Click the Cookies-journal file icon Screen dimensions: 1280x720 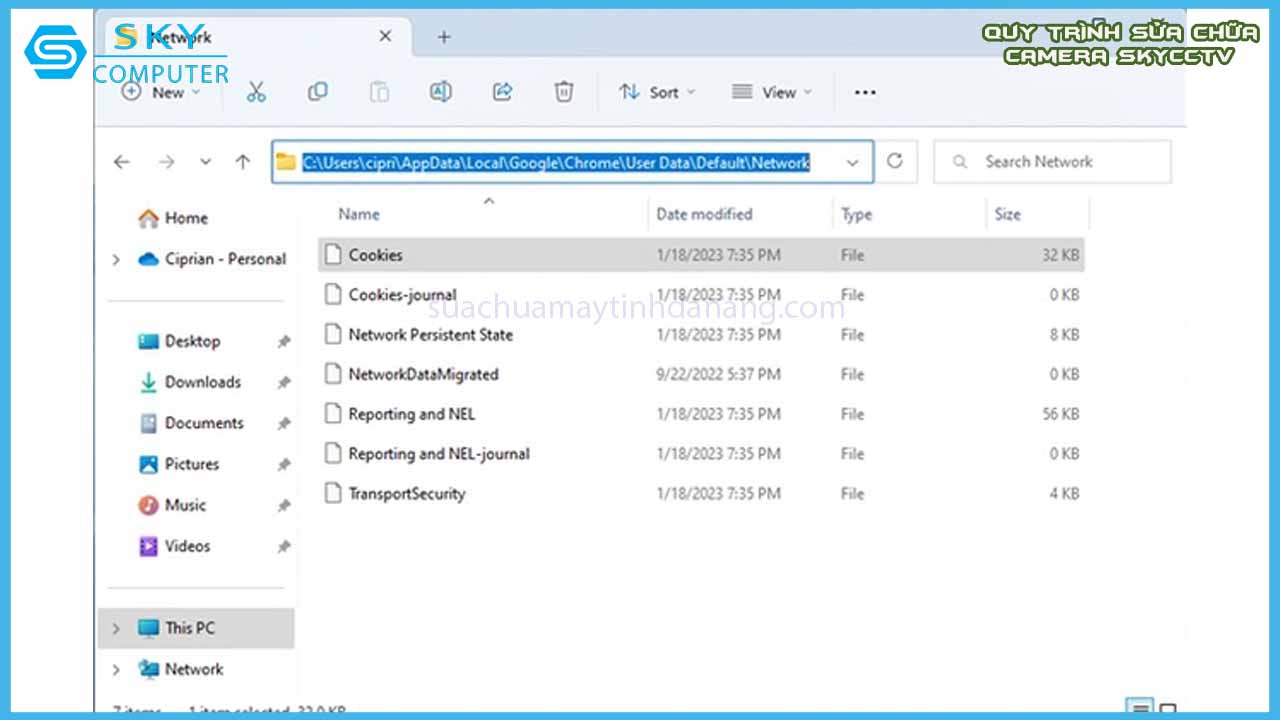coord(333,295)
